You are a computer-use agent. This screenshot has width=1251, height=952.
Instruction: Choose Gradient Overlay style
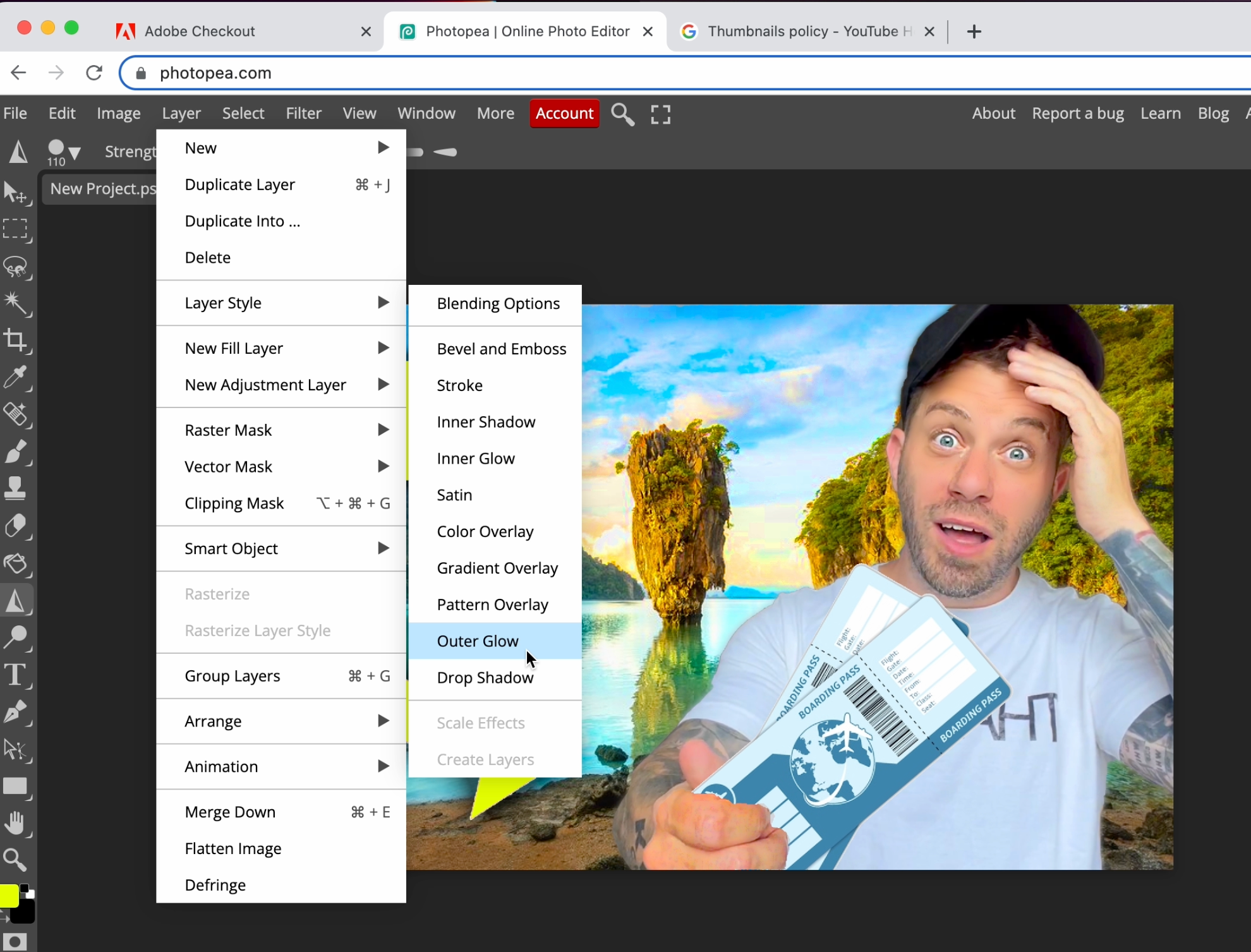[495, 568]
